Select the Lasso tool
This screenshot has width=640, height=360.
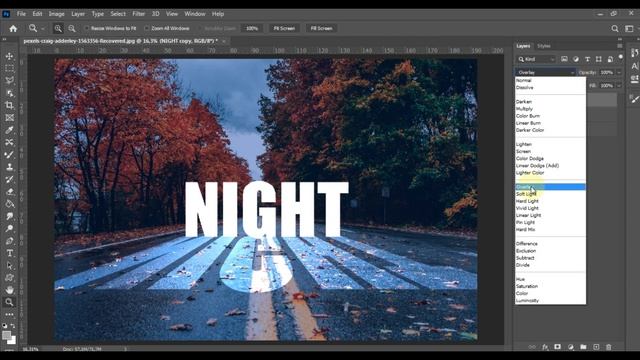pos(9,80)
